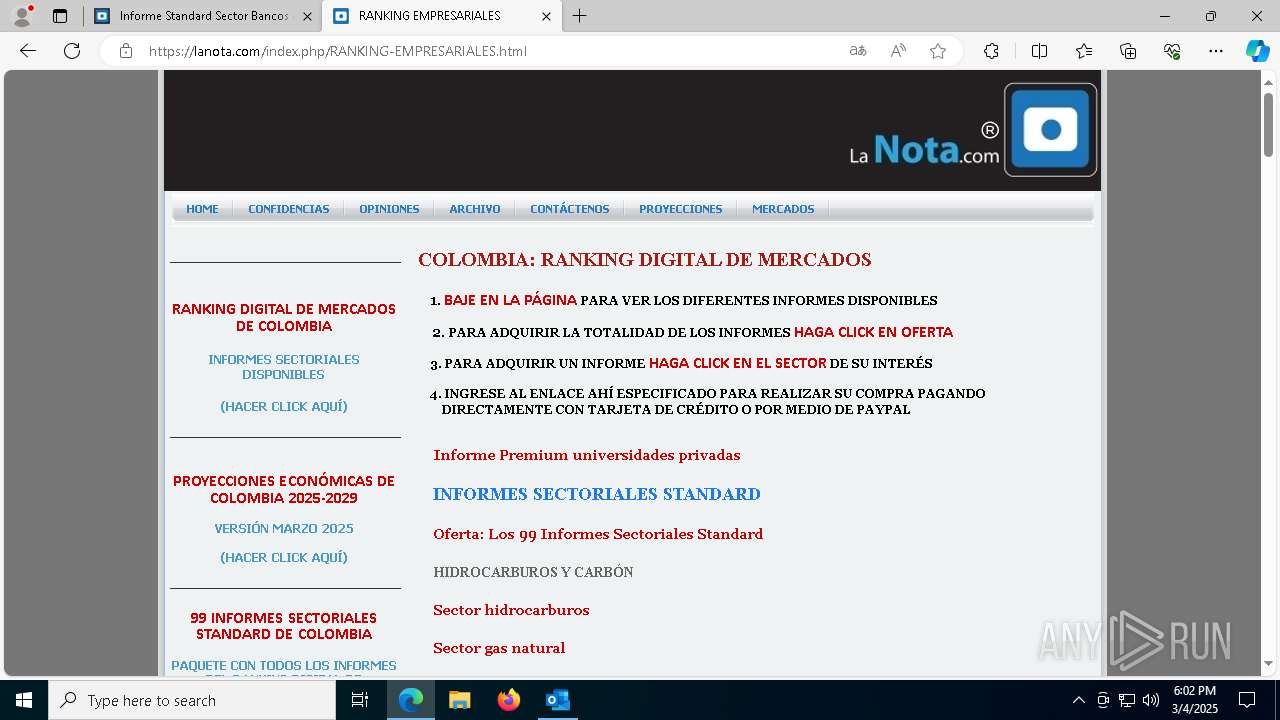Click INFORMES SECTORIALES STANDARD heading
This screenshot has height=720, width=1280.
click(597, 494)
